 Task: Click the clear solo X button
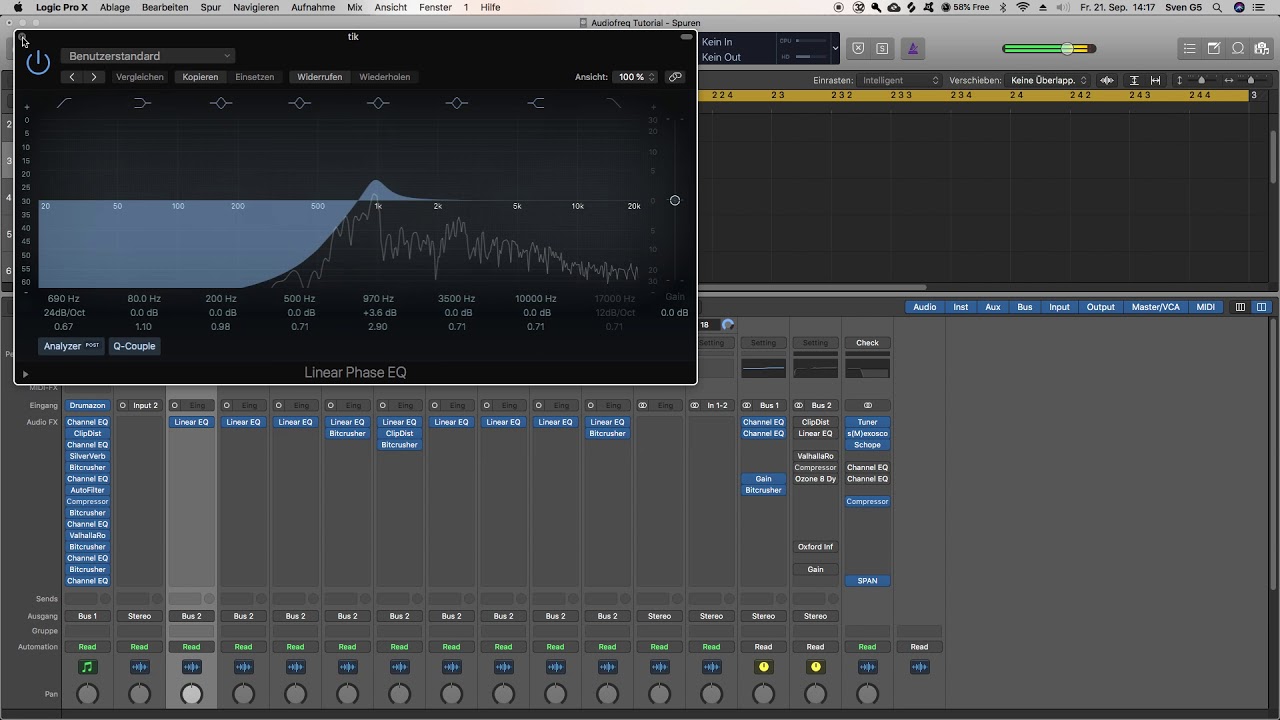point(858,48)
